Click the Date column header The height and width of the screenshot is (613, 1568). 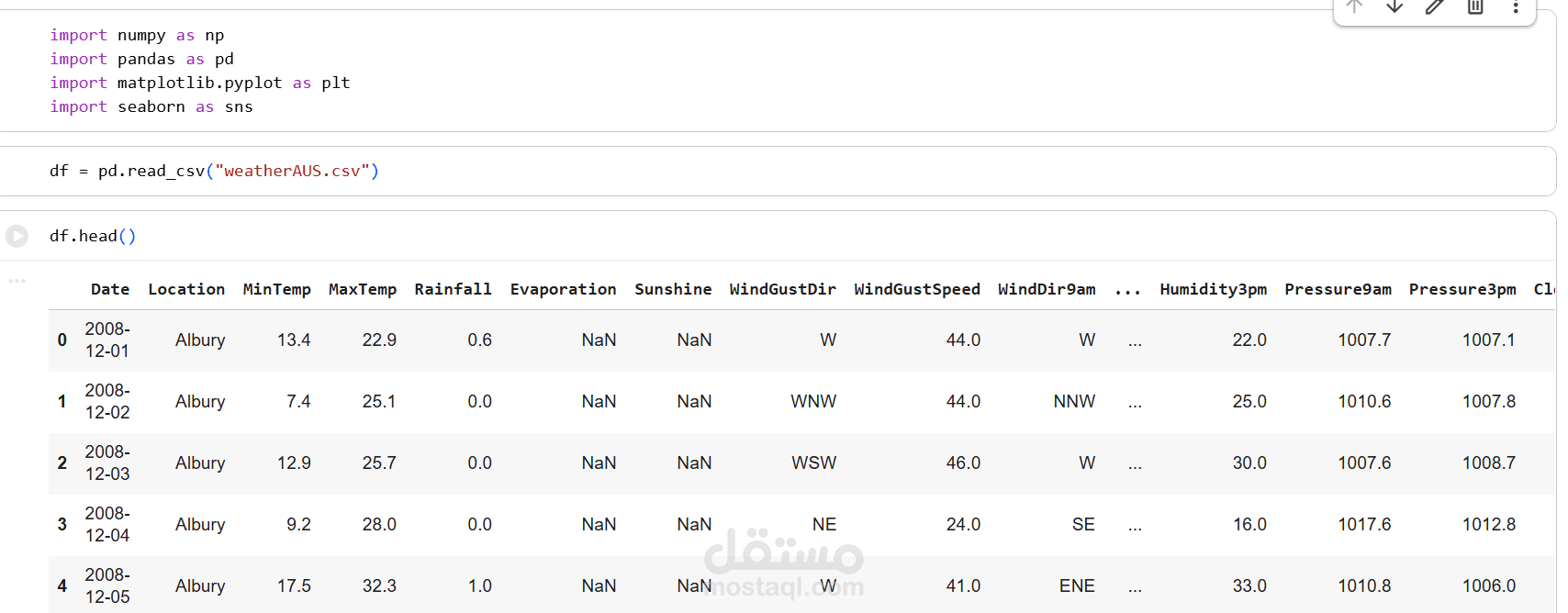pos(110,289)
